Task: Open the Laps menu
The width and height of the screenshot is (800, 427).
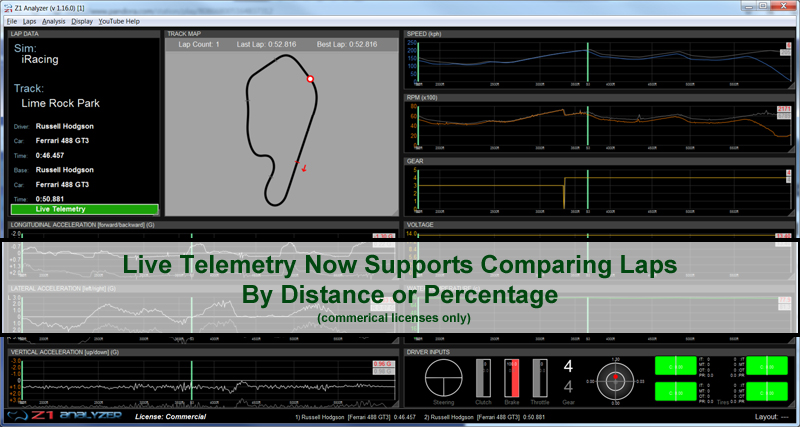Action: coord(30,21)
